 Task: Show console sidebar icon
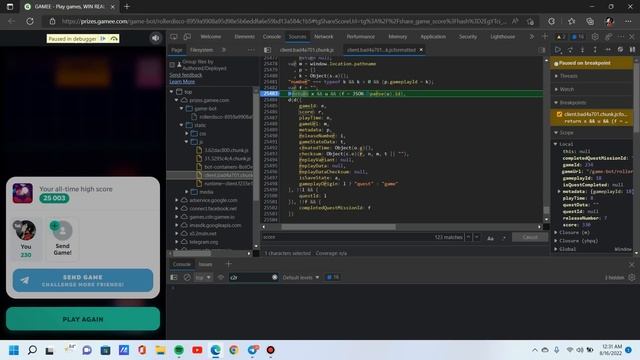174,277
